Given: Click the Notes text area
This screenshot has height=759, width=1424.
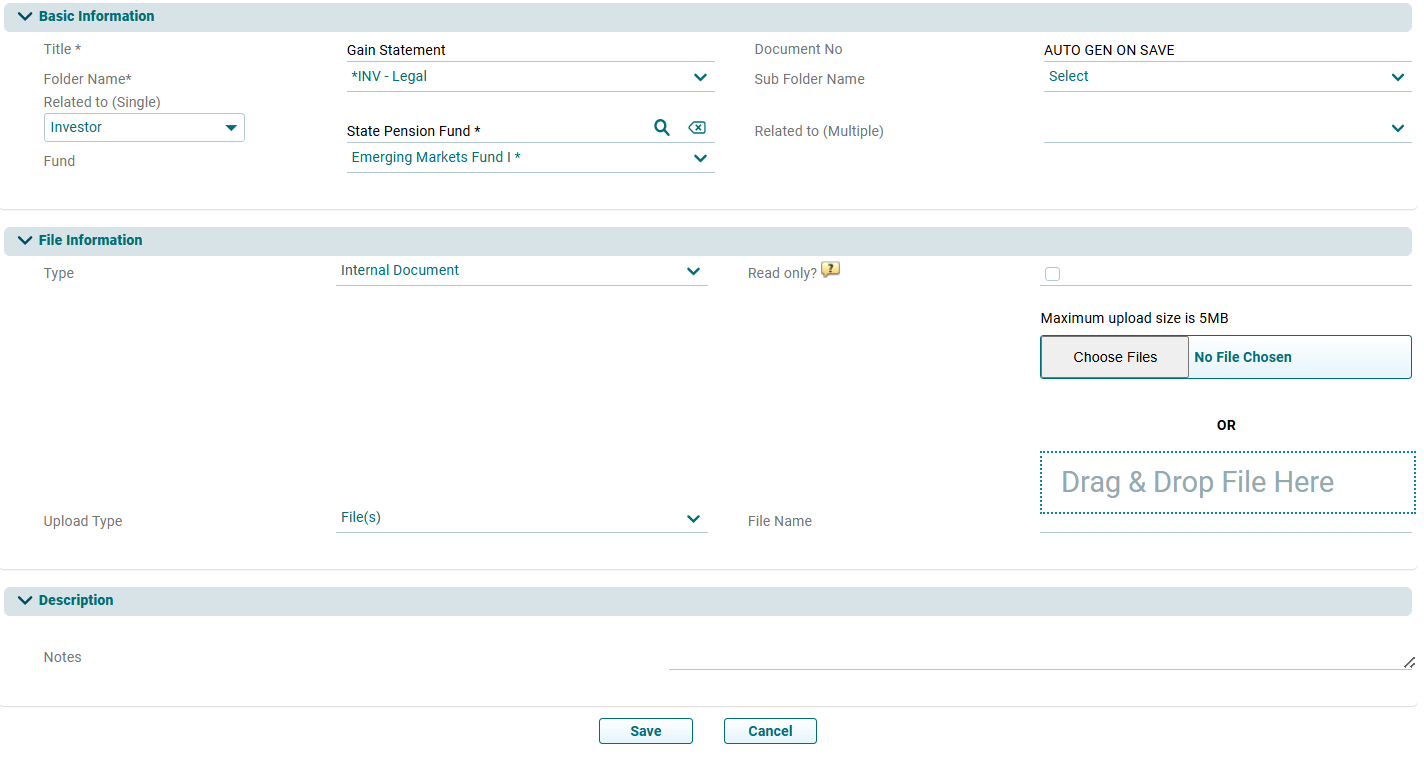Looking at the screenshot, I should 1040,657.
